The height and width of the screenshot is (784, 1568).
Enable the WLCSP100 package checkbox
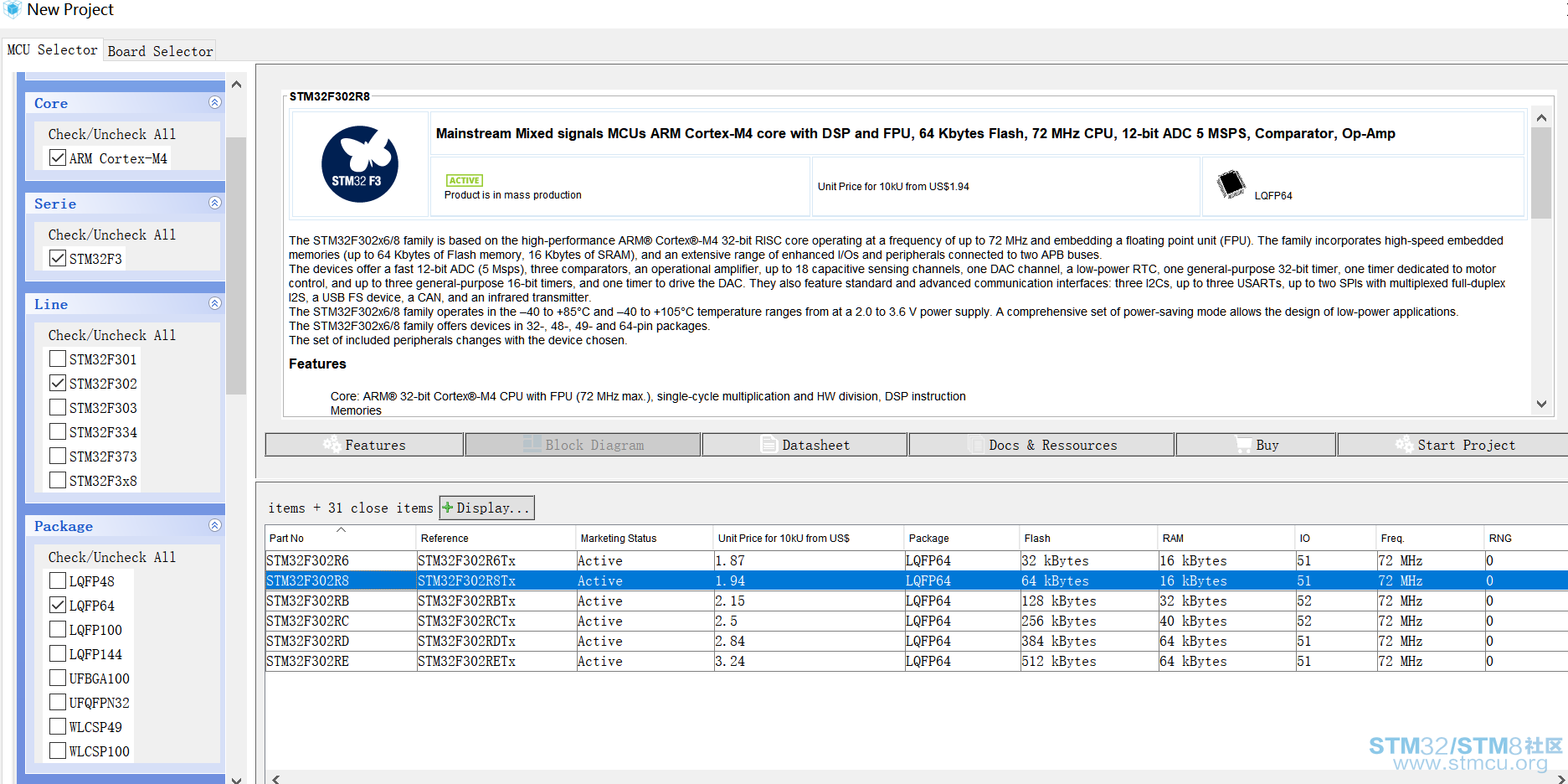click(58, 750)
